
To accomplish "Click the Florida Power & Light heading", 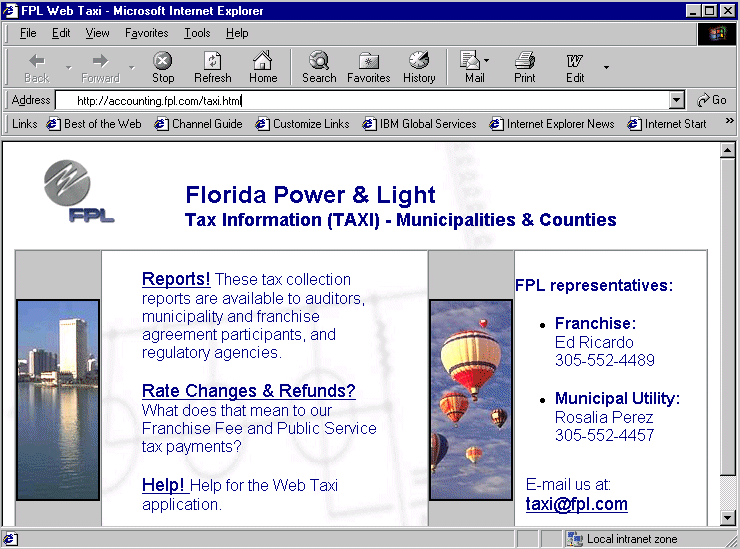I will (x=310, y=194).
